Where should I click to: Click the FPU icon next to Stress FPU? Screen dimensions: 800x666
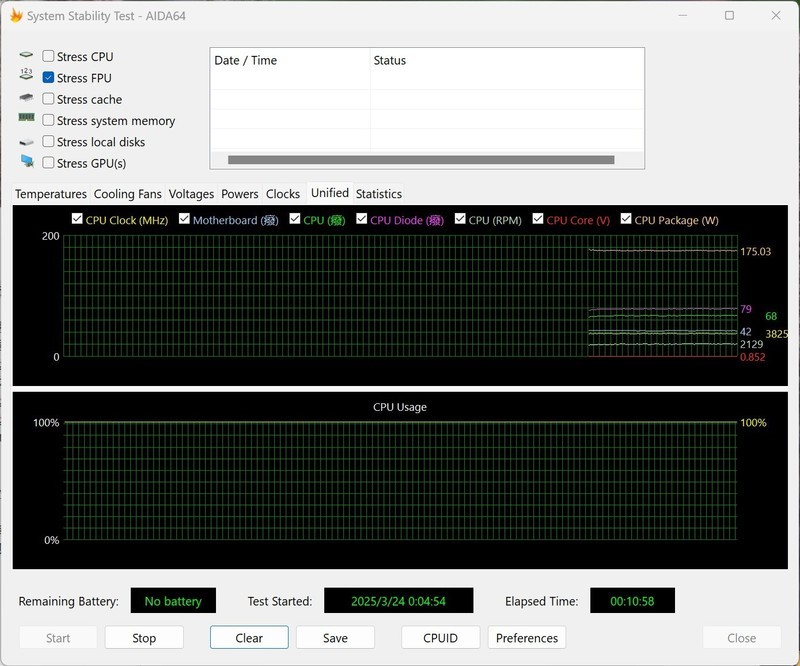(28, 78)
